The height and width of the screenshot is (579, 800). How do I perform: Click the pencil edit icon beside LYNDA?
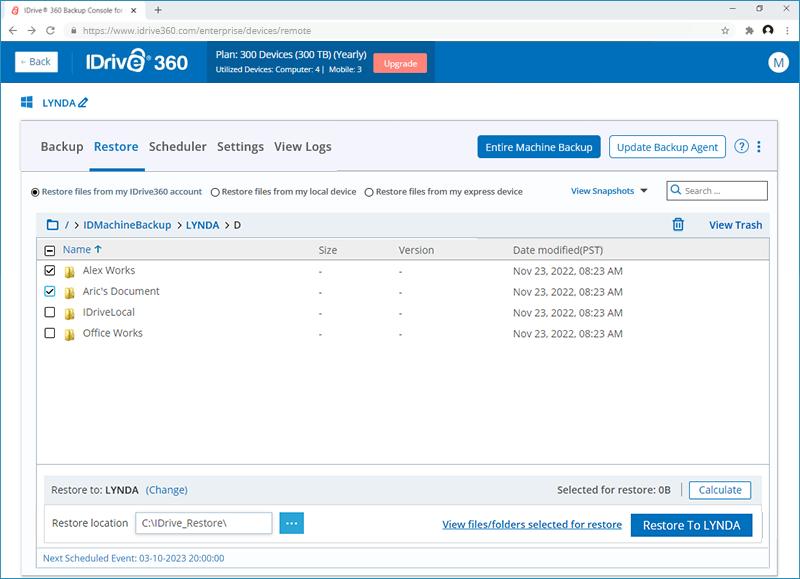point(83,103)
